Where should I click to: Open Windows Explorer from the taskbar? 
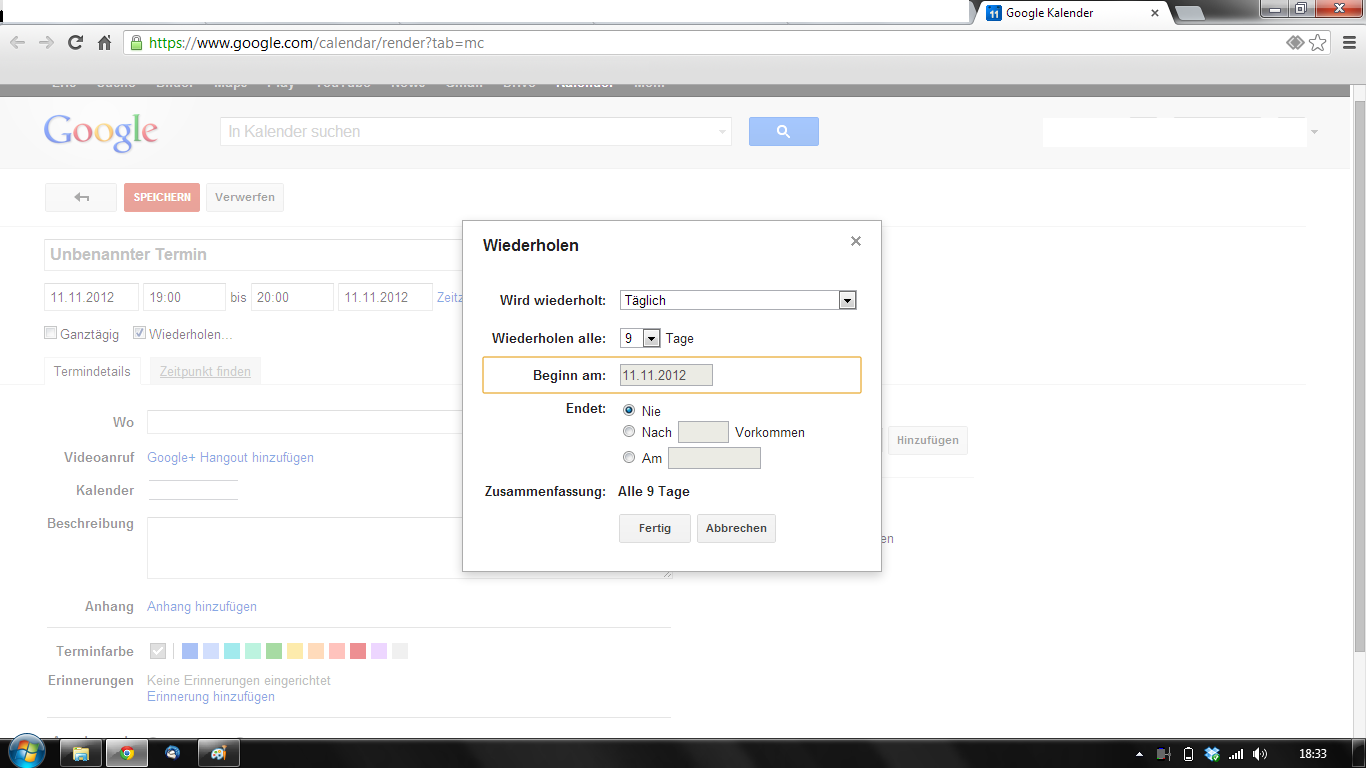pyautogui.click(x=81, y=753)
